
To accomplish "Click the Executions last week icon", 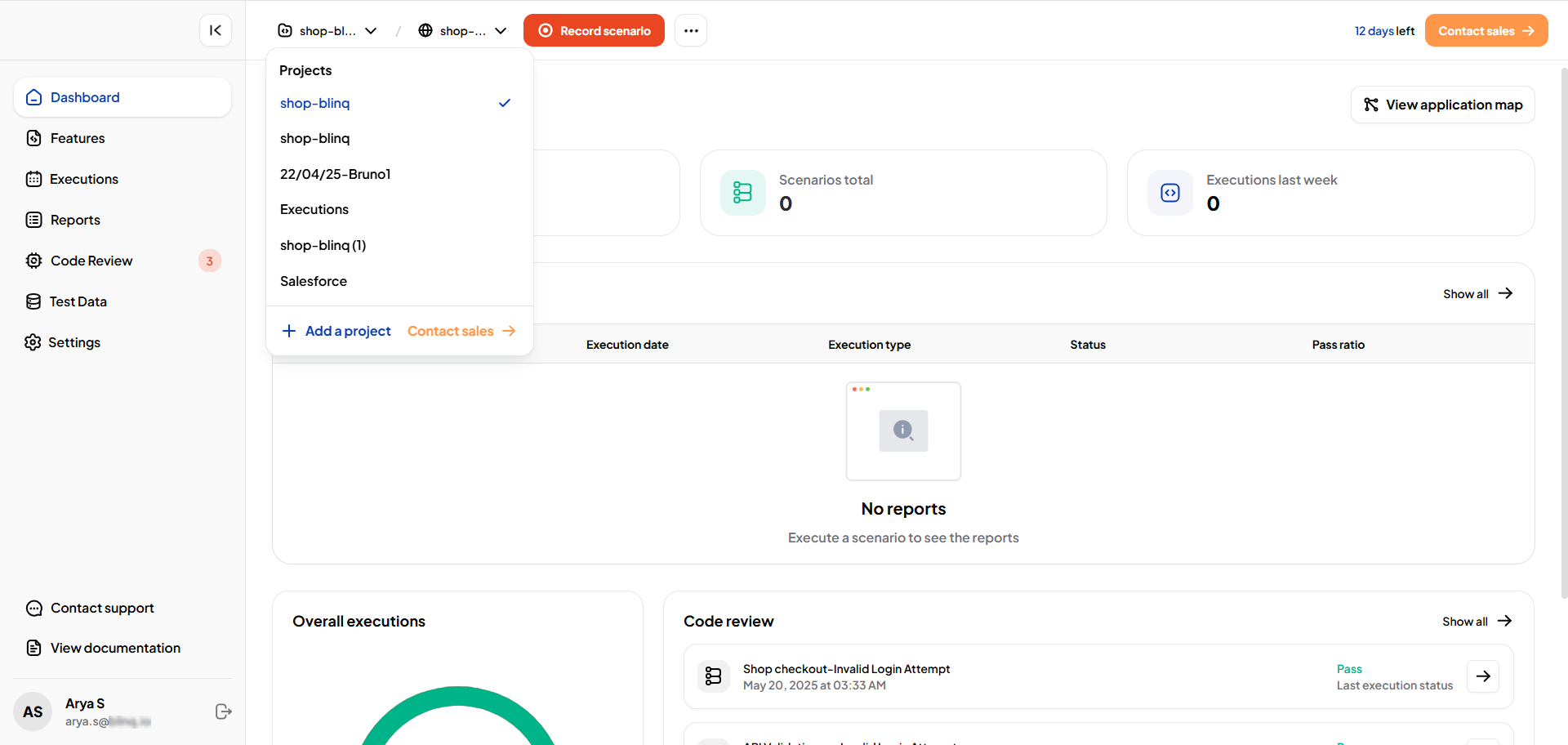I will click(1169, 193).
